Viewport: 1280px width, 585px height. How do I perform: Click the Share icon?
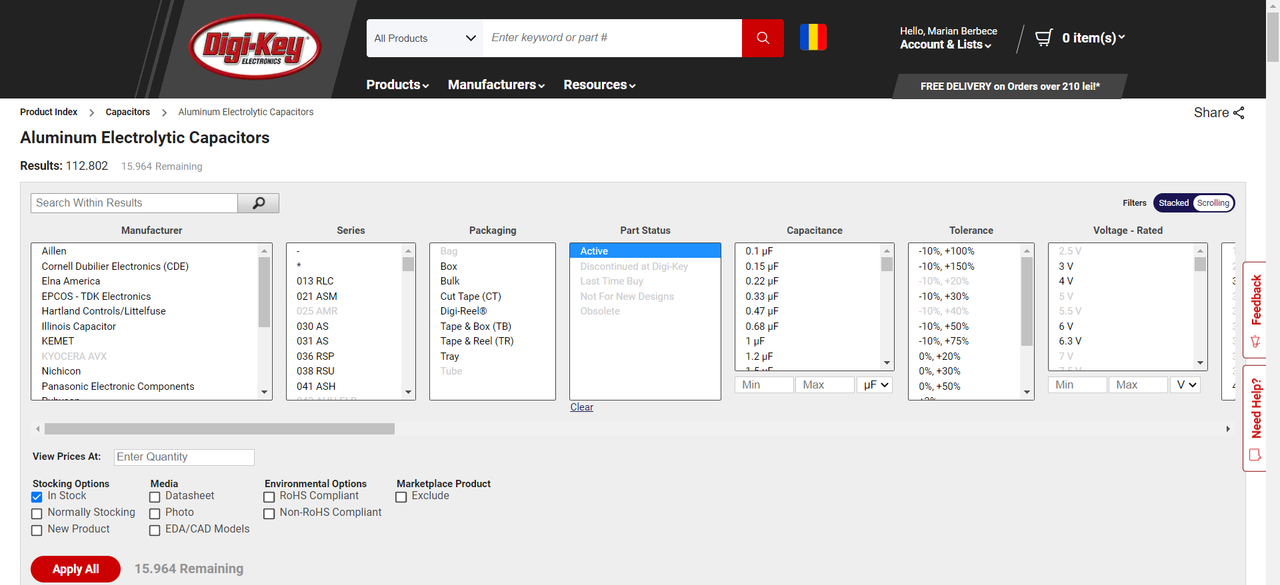pos(1239,113)
